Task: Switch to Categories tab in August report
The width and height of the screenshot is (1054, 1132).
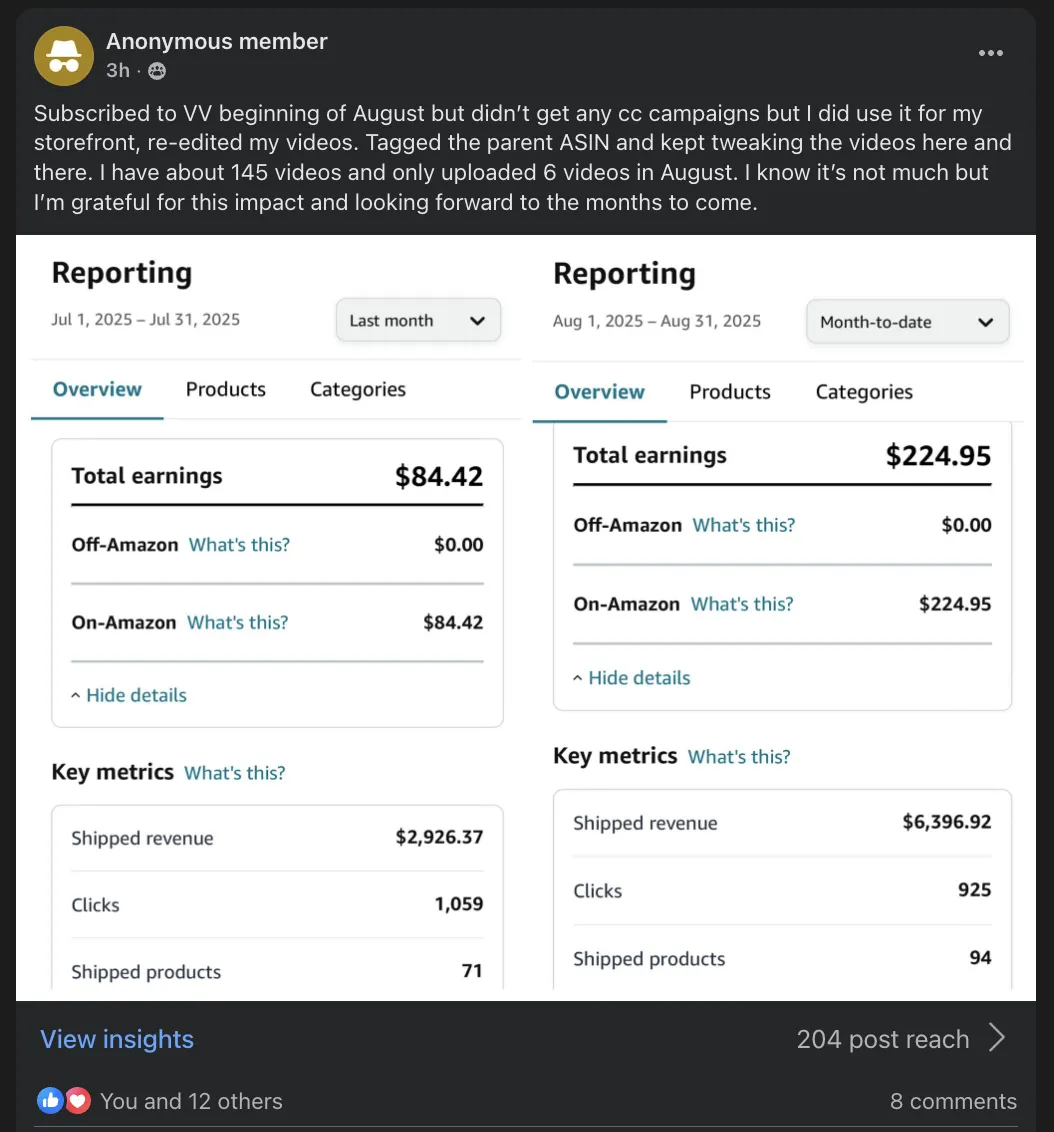Action: 864,392
